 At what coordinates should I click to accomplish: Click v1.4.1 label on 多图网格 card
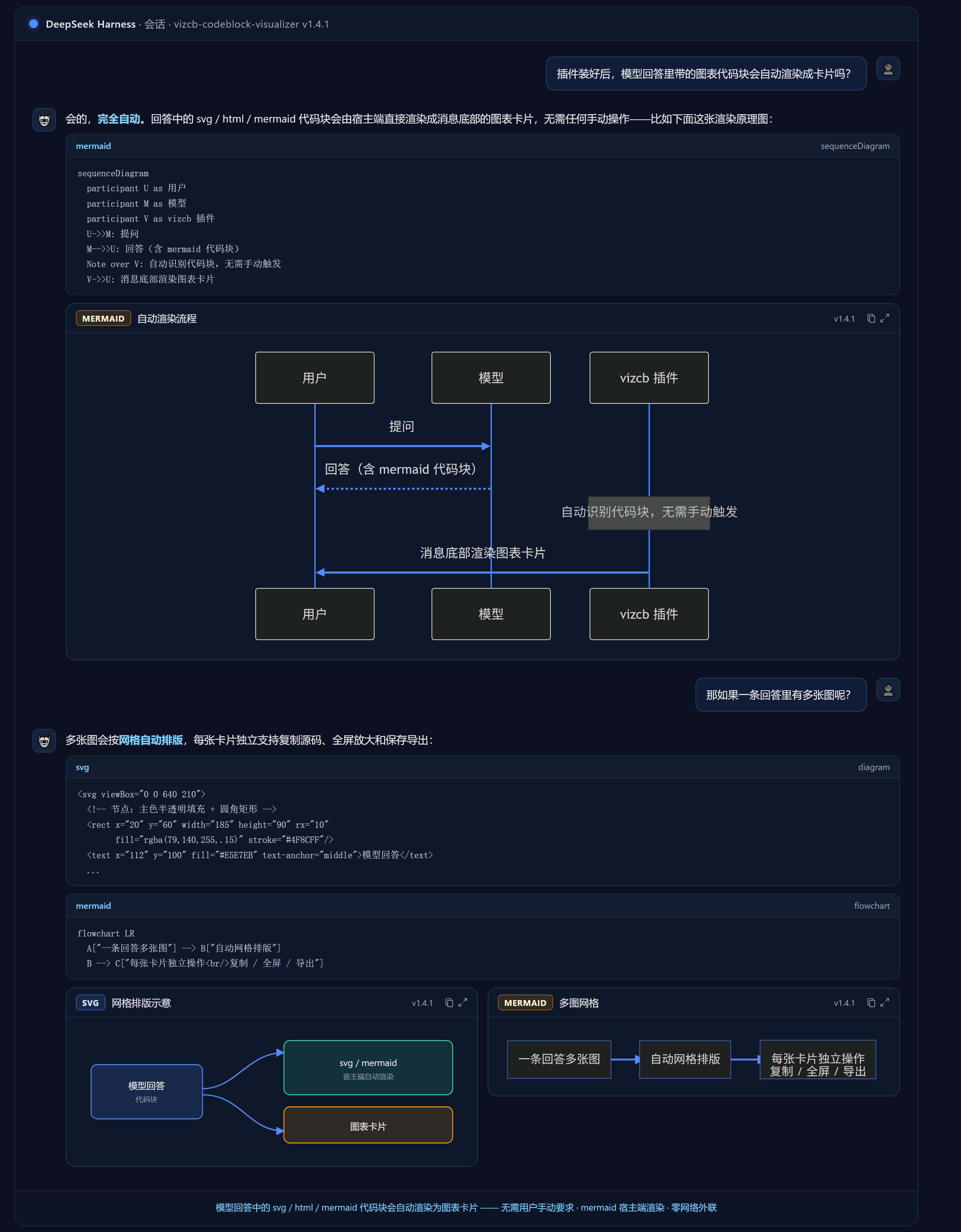844,1003
